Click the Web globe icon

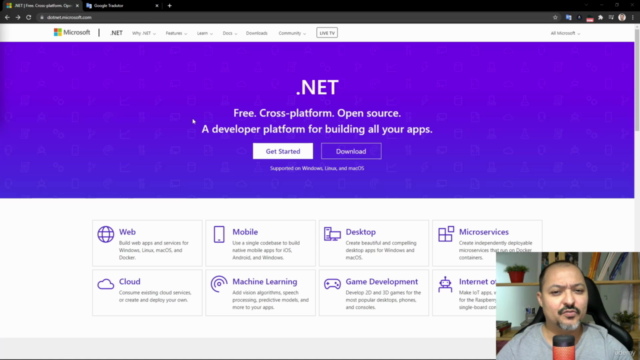[106, 234]
